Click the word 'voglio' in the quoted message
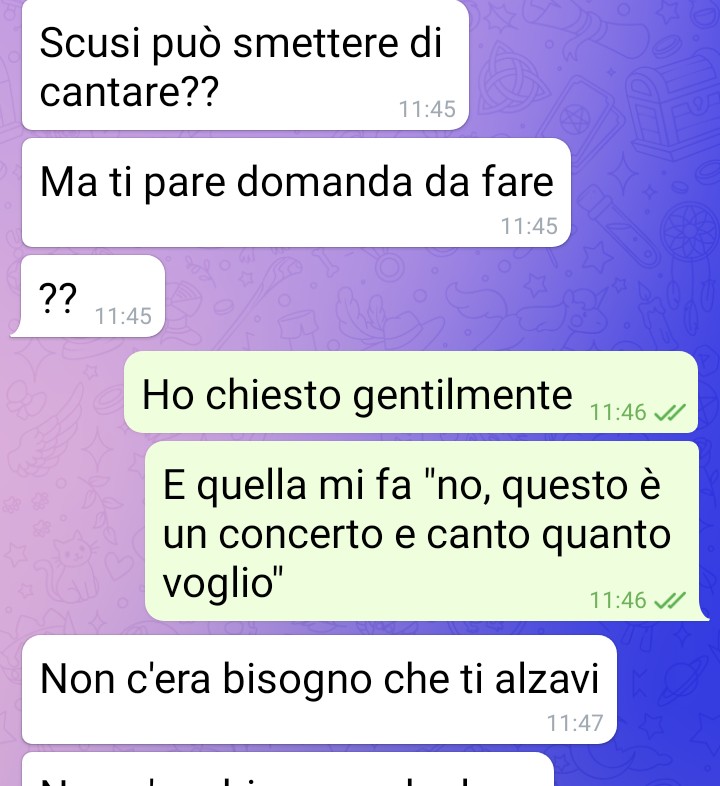Viewport: 720px width, 786px height. (223, 581)
